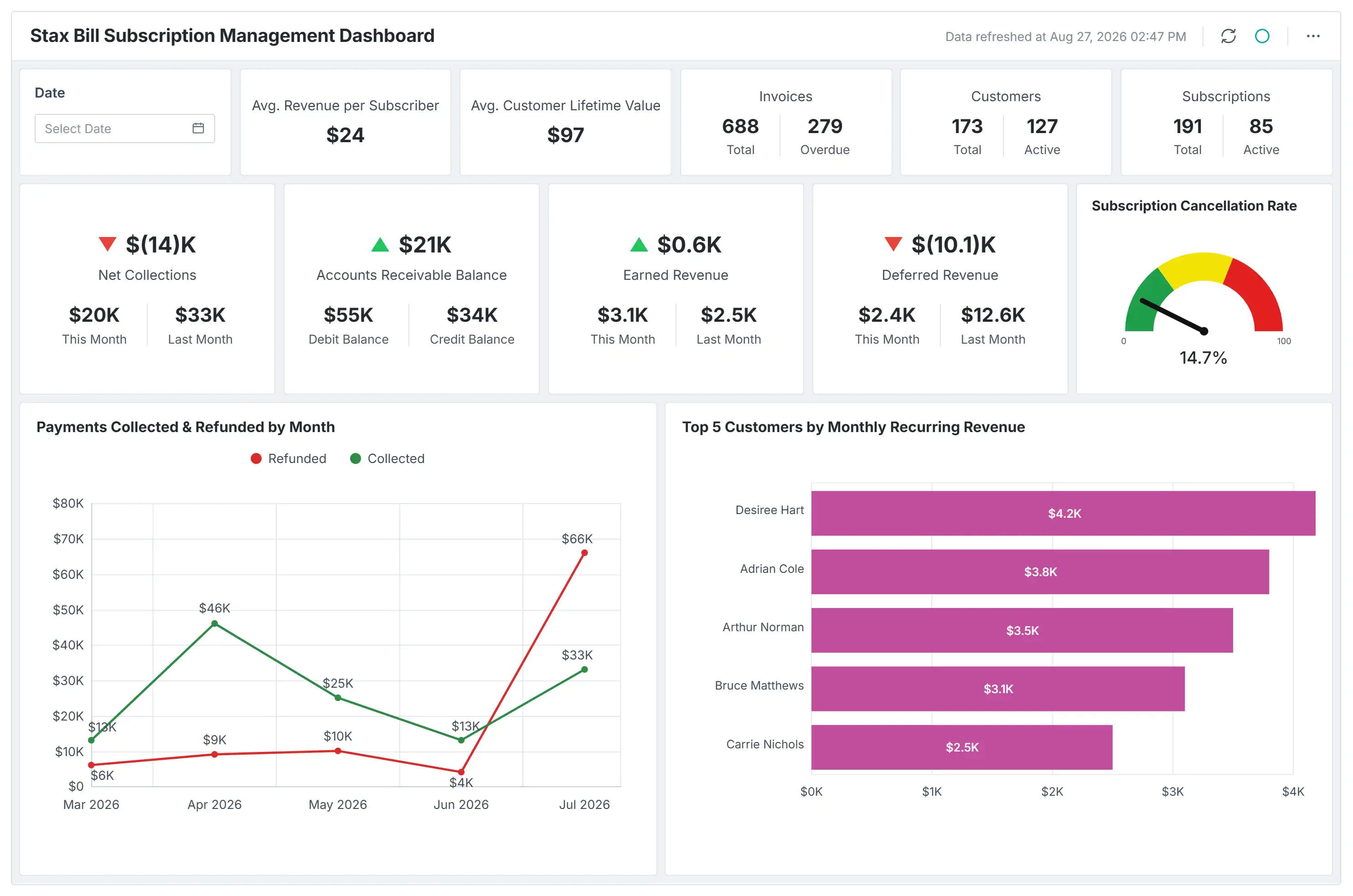Click the $6K refunded data point
The width and height of the screenshot is (1353, 896).
[x=92, y=765]
